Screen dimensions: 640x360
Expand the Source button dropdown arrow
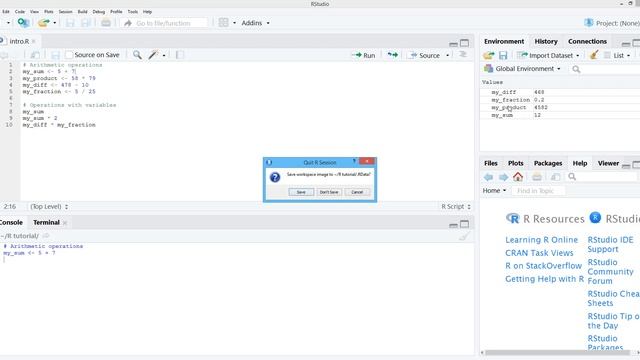tap(447, 55)
